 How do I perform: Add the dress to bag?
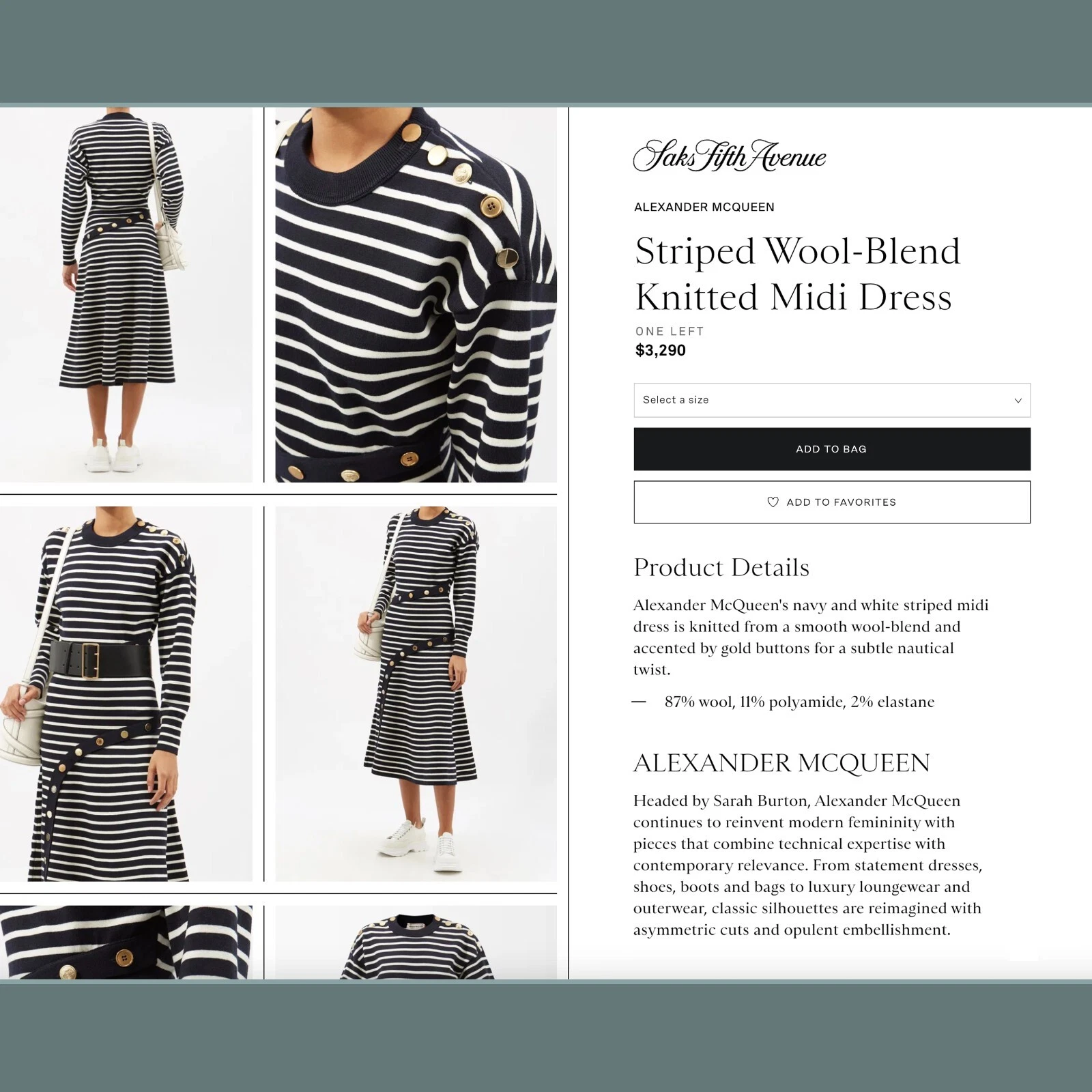click(x=831, y=449)
